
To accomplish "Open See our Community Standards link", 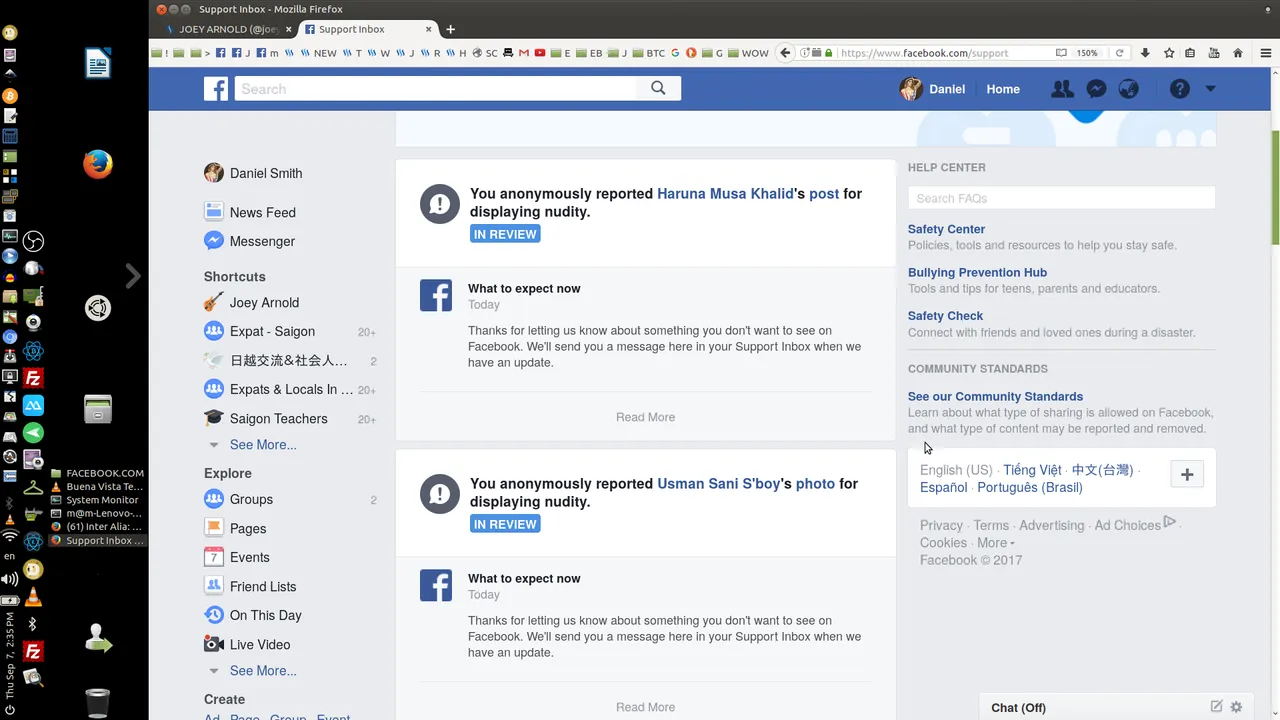I will [x=995, y=397].
